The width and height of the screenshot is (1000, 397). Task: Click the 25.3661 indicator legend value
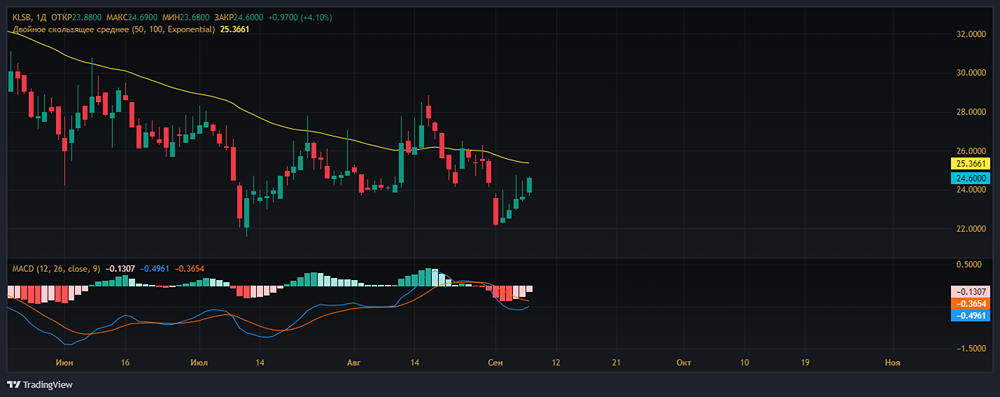[x=234, y=29]
